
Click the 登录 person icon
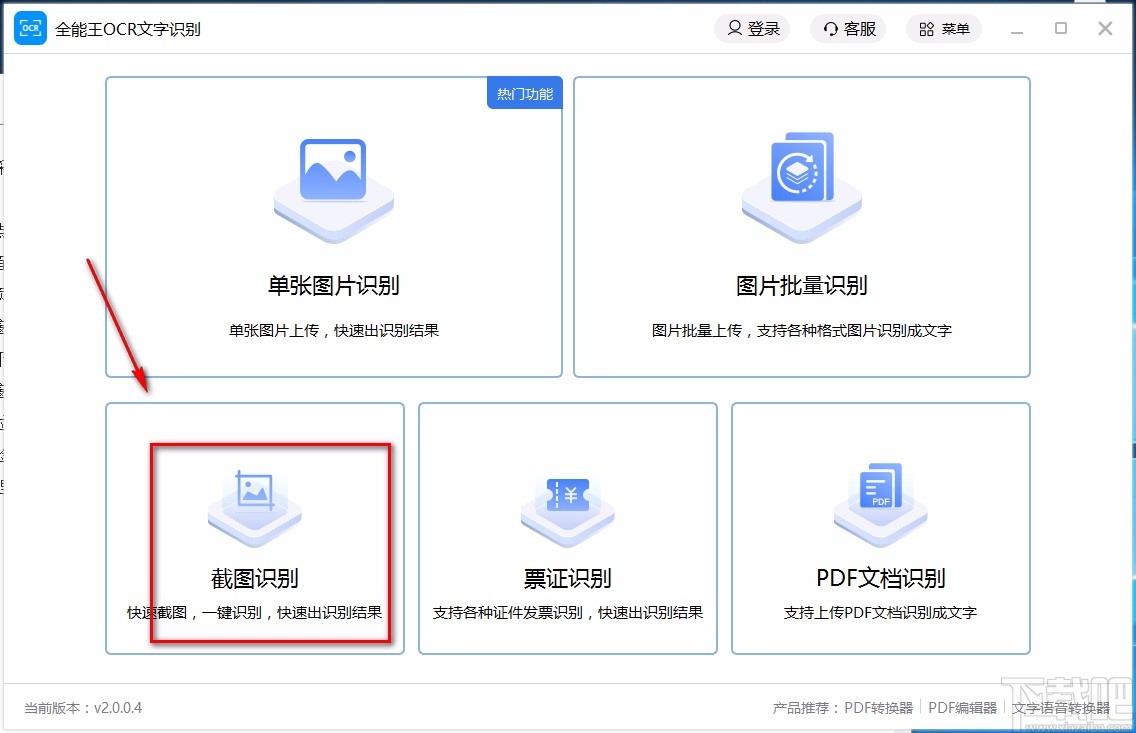733,28
